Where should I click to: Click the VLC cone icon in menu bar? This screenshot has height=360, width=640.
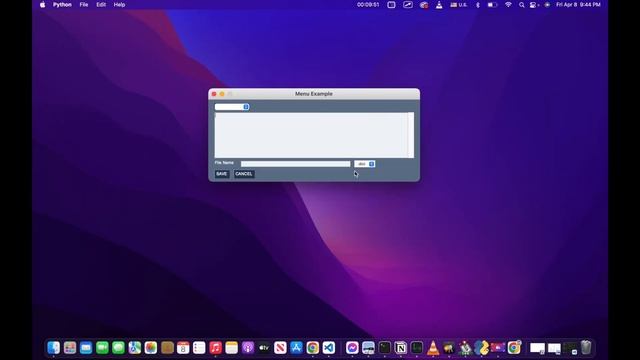(439, 4)
